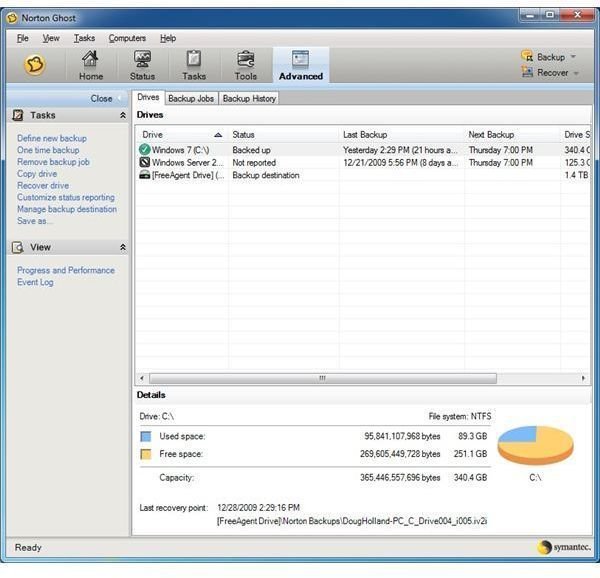Click the Copy drive link
The width and height of the screenshot is (600, 578).
click(37, 174)
